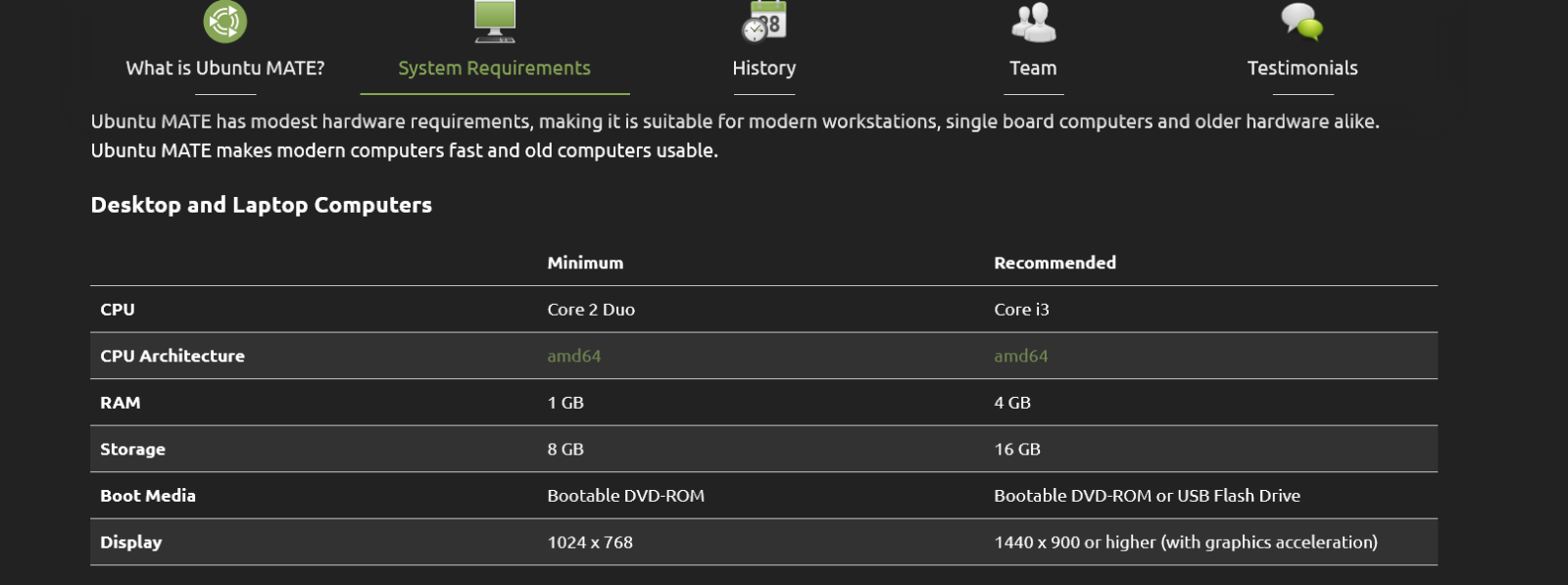Click the Boot Media row label
1568x585 pixels.
click(148, 496)
